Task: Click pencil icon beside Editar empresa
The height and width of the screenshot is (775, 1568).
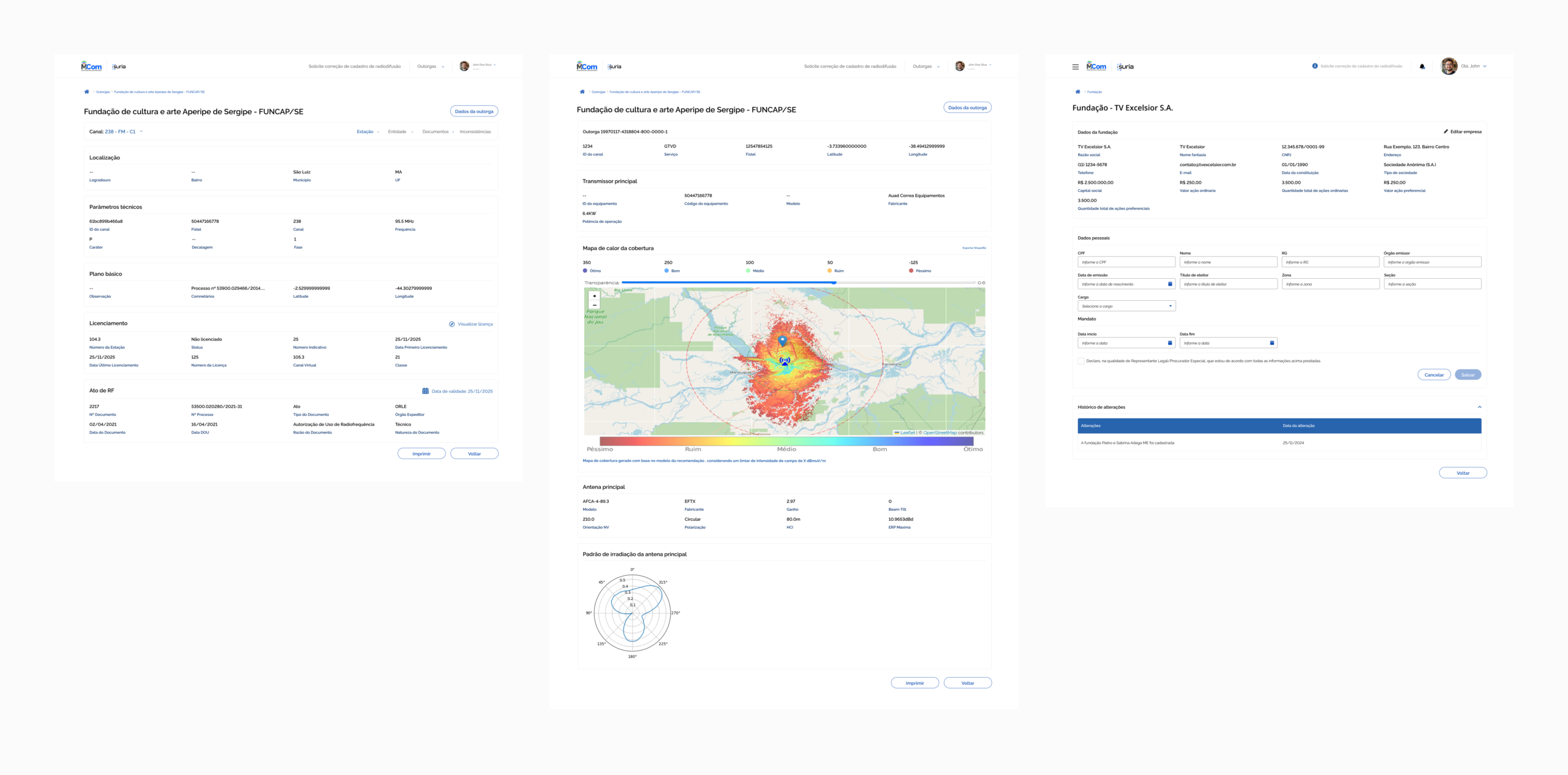Action: pos(1445,132)
